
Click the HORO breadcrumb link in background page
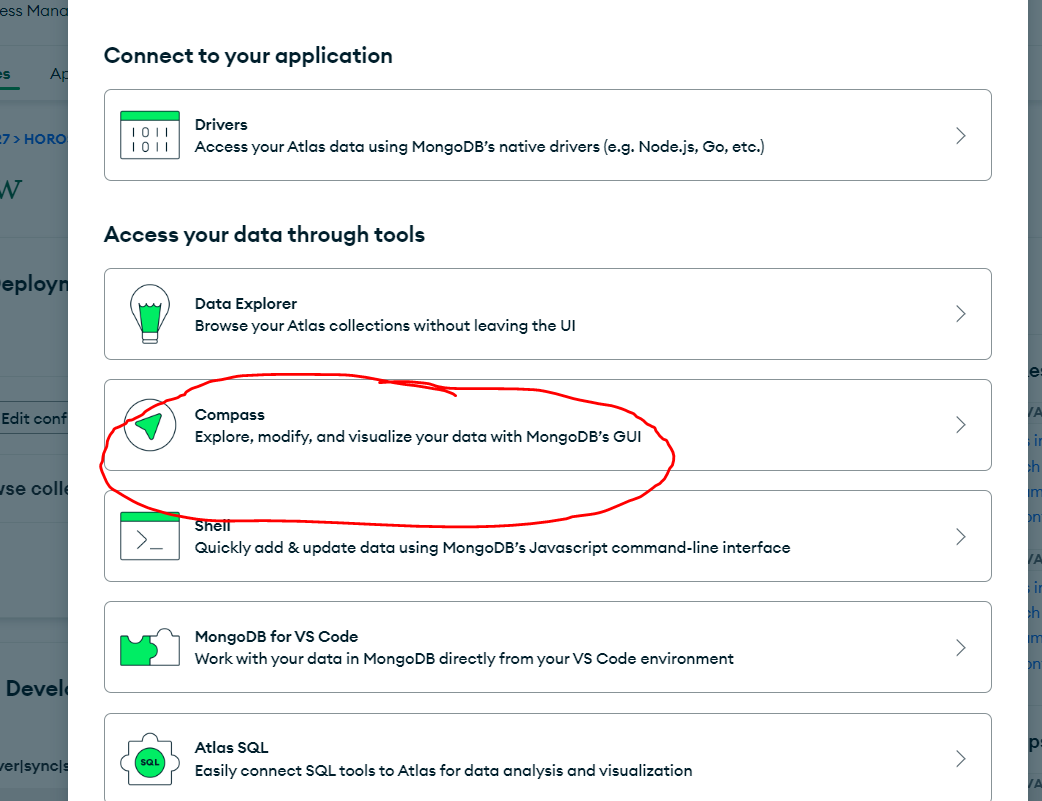(x=45, y=139)
